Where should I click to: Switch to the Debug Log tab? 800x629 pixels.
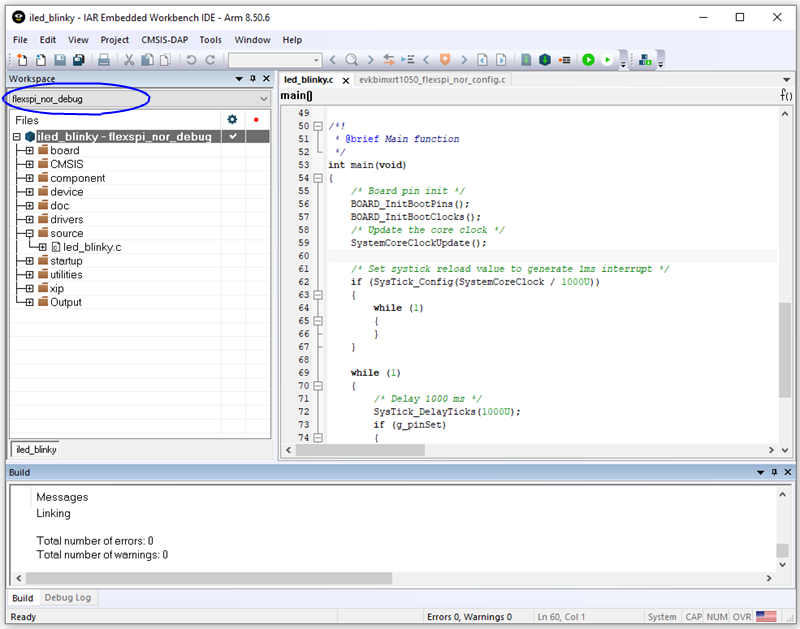coord(68,598)
